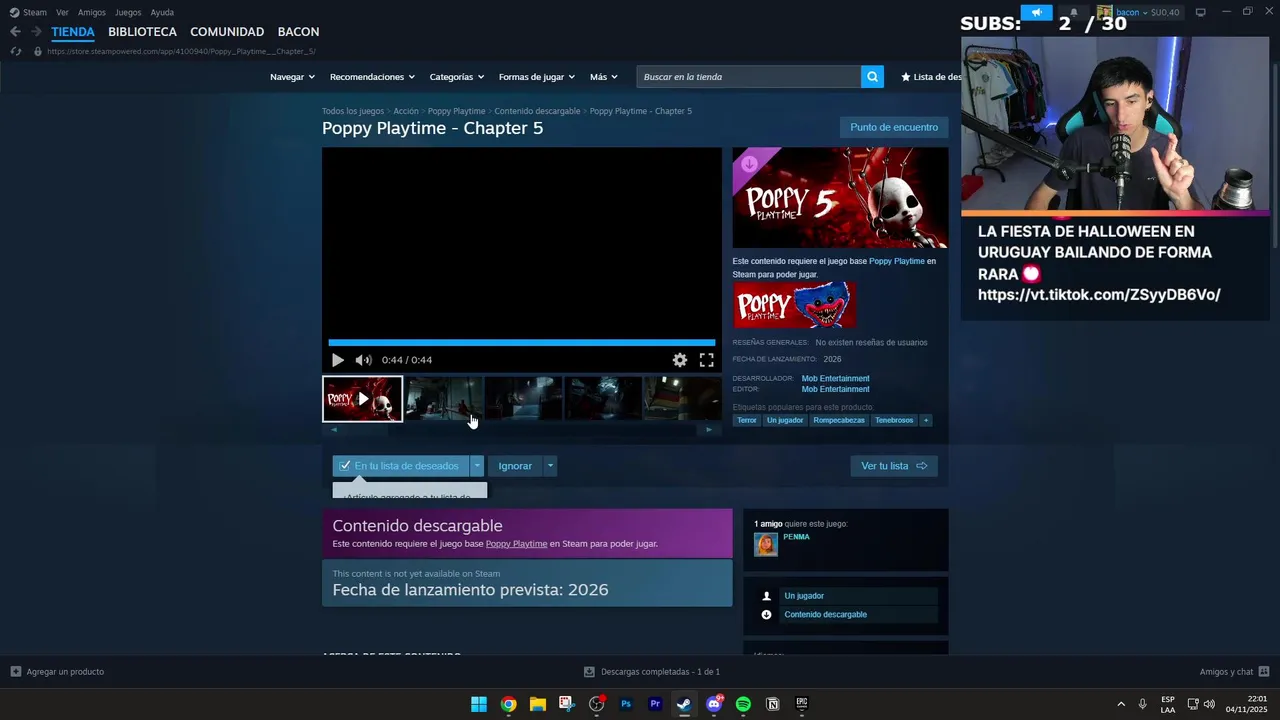Mute the trailer volume speaker icon

(x=363, y=360)
